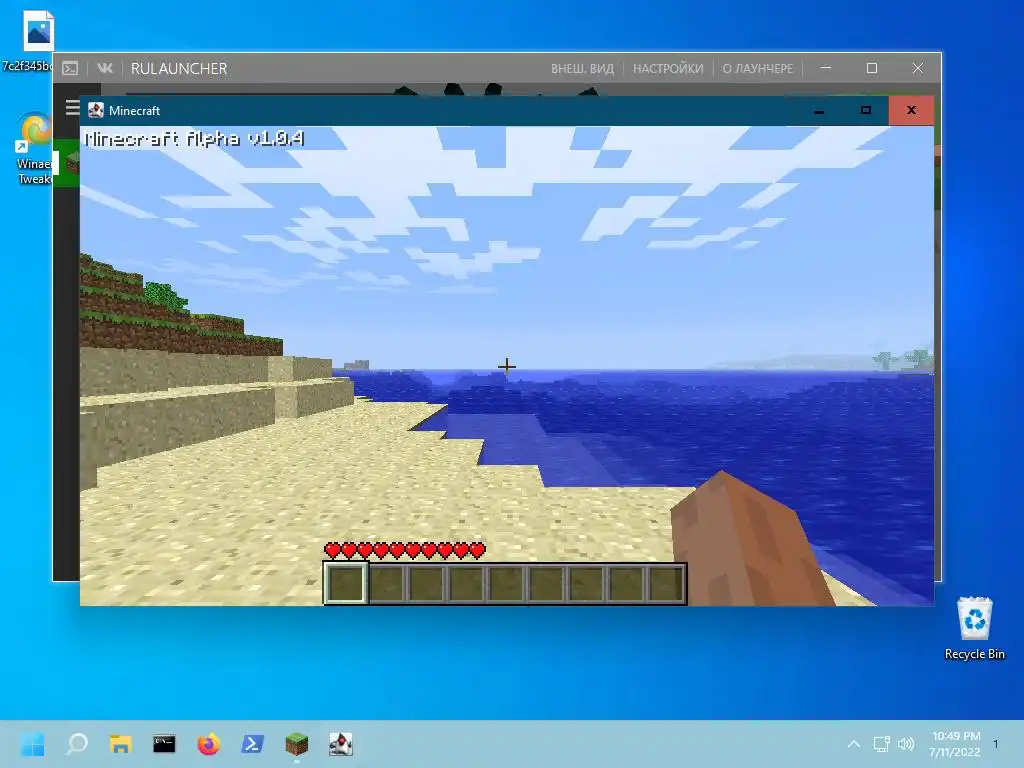The height and width of the screenshot is (768, 1024).
Task: Open the network status tray icon
Action: pyautogui.click(x=882, y=744)
